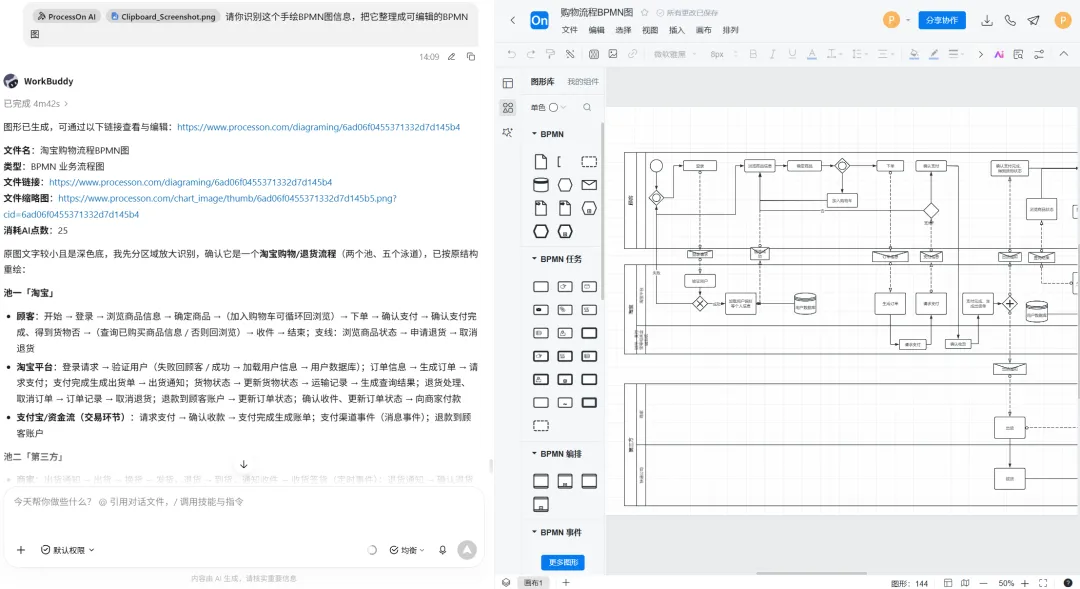Select the envelope message shape
Viewport: 1080px width, 589px height.
coord(589,185)
